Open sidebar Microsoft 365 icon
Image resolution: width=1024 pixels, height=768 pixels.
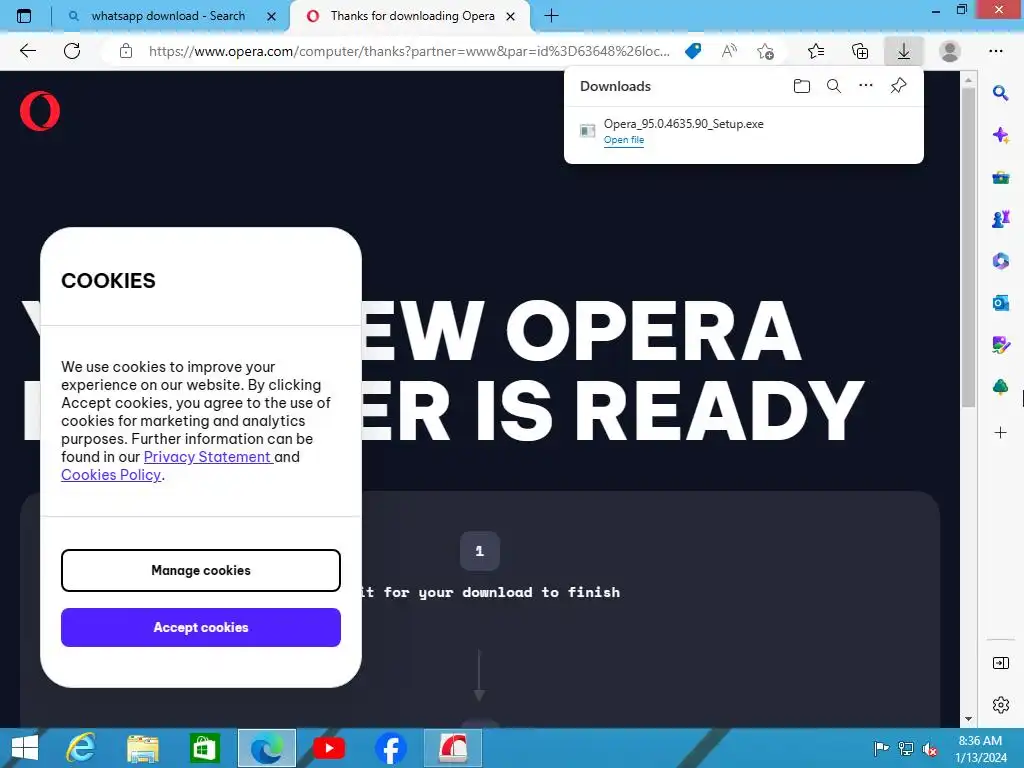click(1000, 261)
